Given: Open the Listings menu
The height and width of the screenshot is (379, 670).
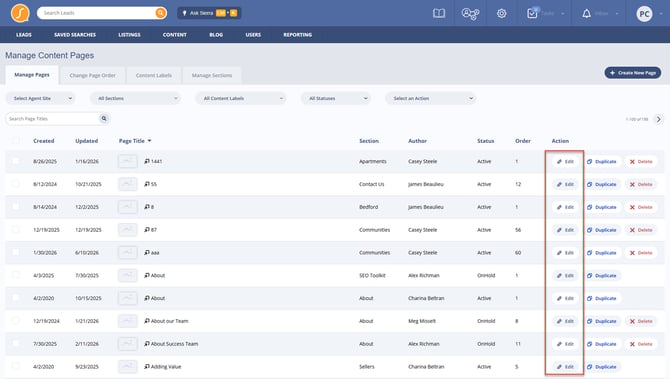Looking at the screenshot, I should tap(129, 35).
